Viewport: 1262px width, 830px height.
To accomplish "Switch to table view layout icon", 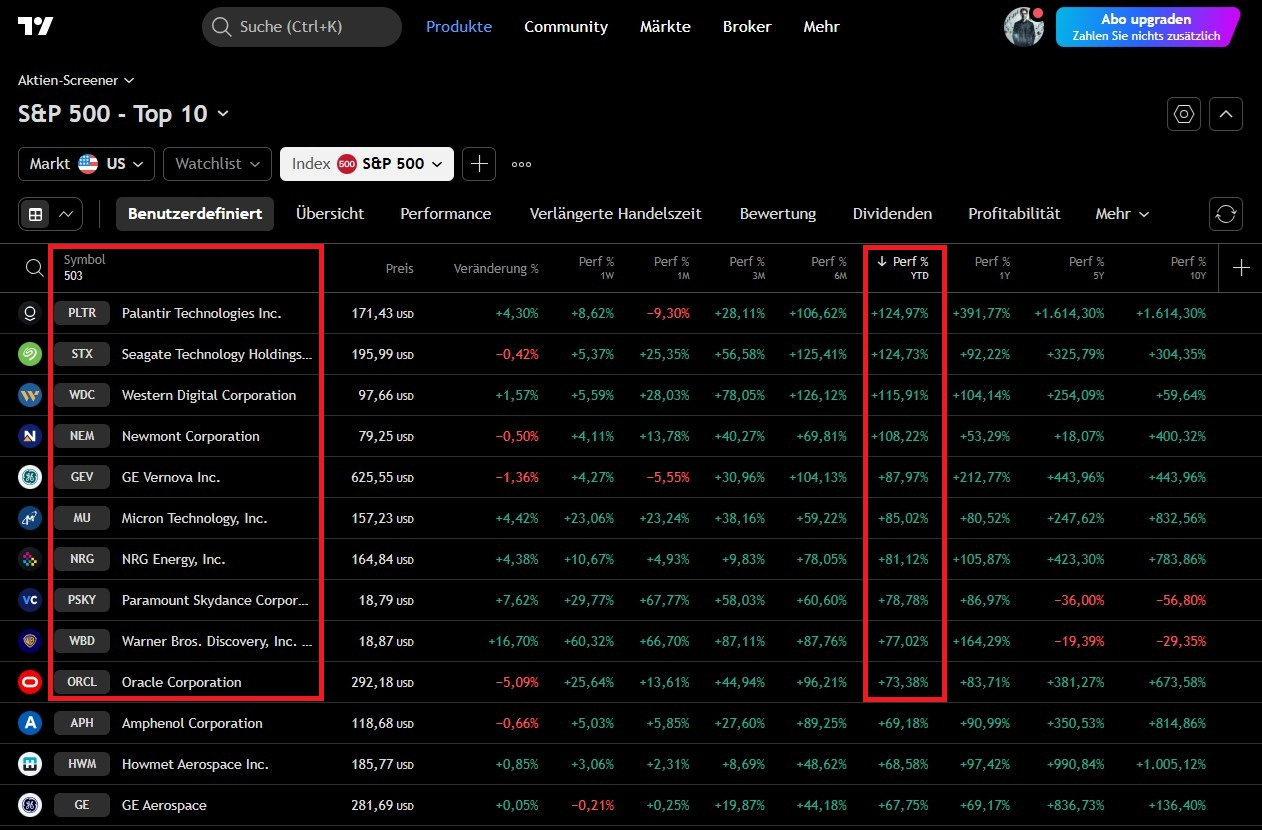I will [36, 214].
